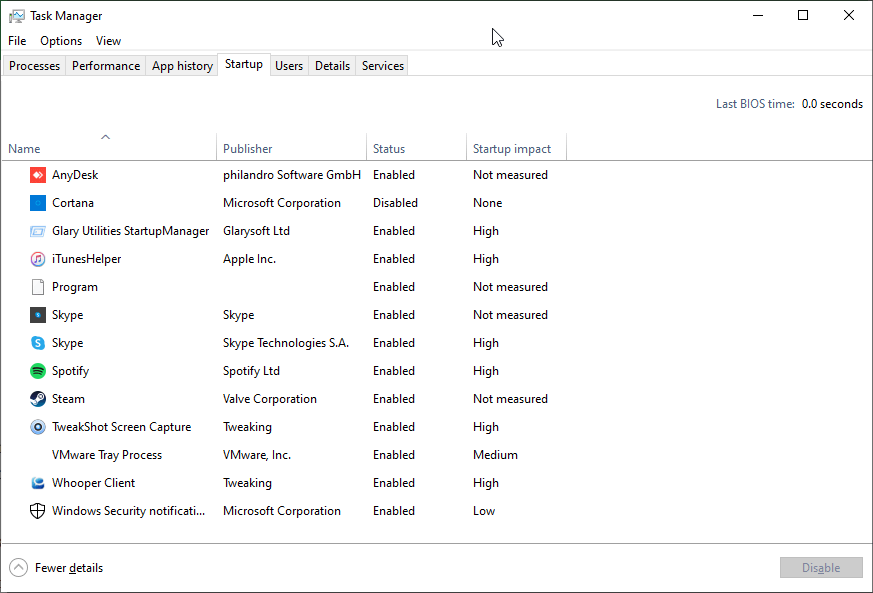The height and width of the screenshot is (593, 873).
Task: Select Glary Utilities StartupManager name
Action: click(130, 231)
